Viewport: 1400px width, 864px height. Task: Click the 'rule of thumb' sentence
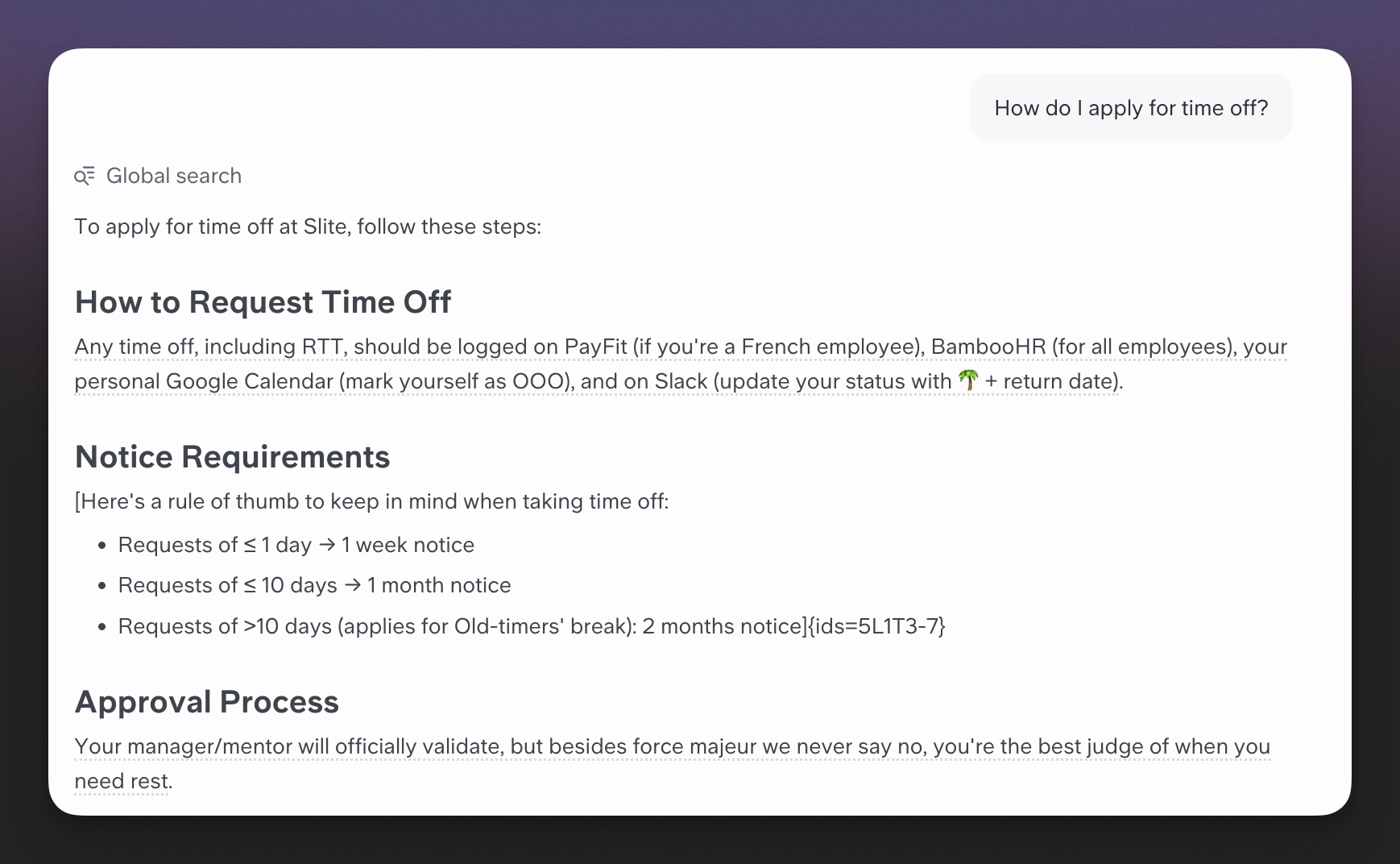click(371, 501)
